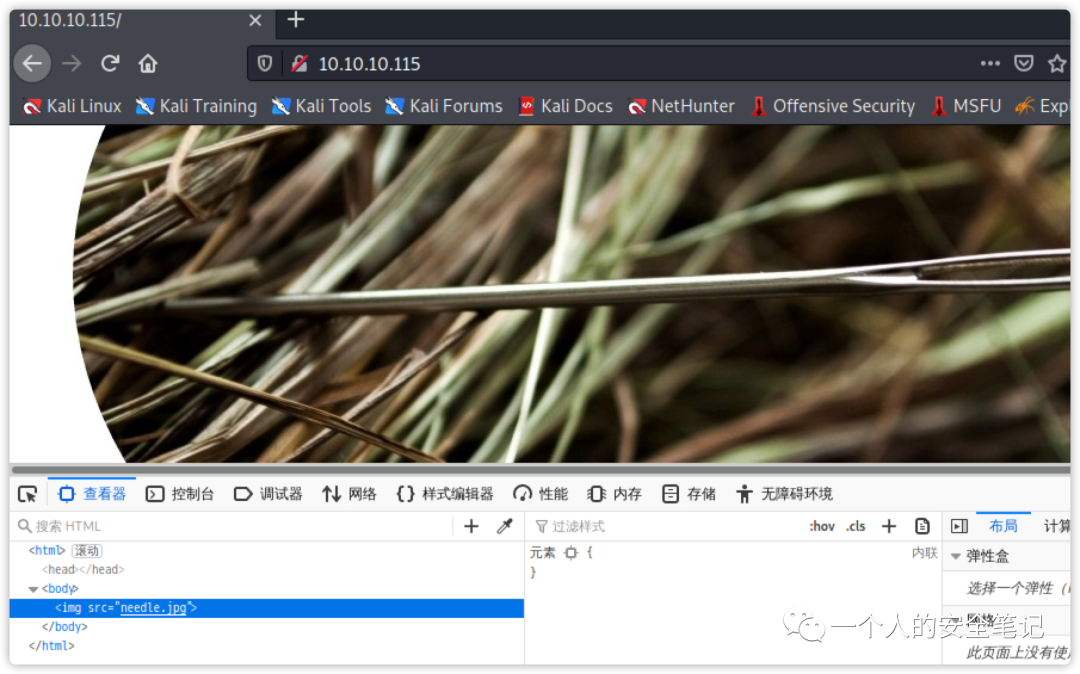Switch to the 存储 storage tab
Viewport: 1080px width, 674px height.
point(689,494)
